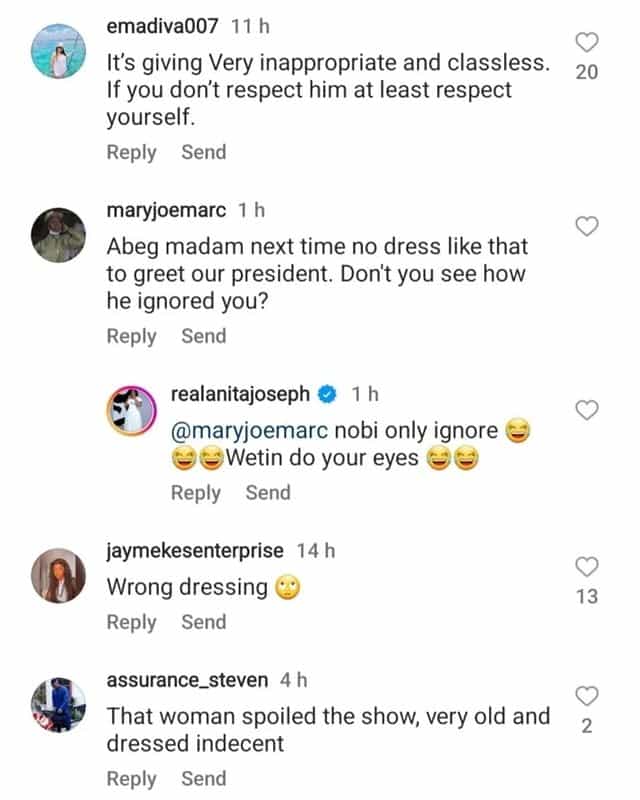Viewport: 640px width, 800px height.
Task: Reply to realanitajoseph's reply
Action: tap(196, 492)
